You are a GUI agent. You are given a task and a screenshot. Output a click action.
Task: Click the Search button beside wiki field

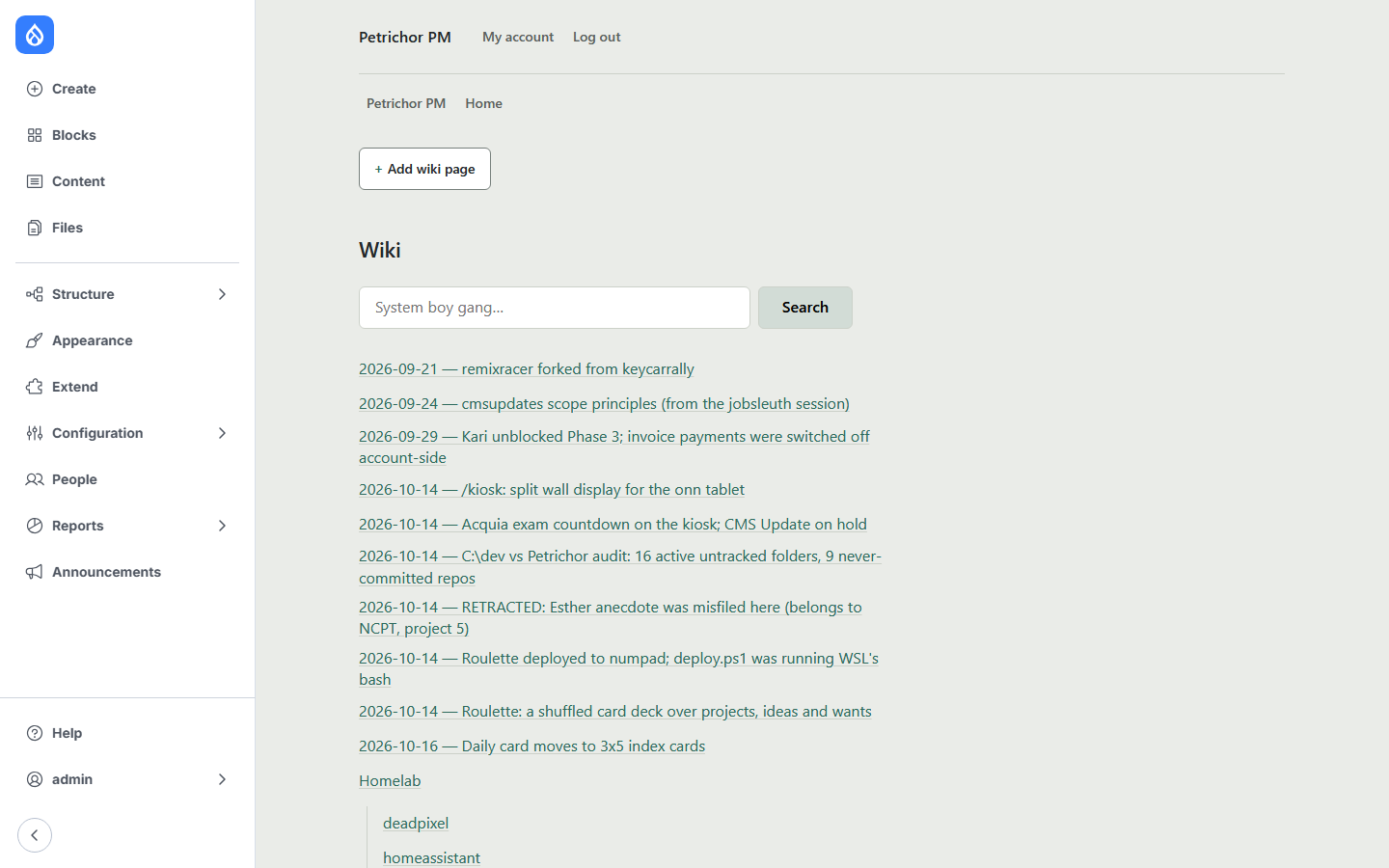[805, 308]
